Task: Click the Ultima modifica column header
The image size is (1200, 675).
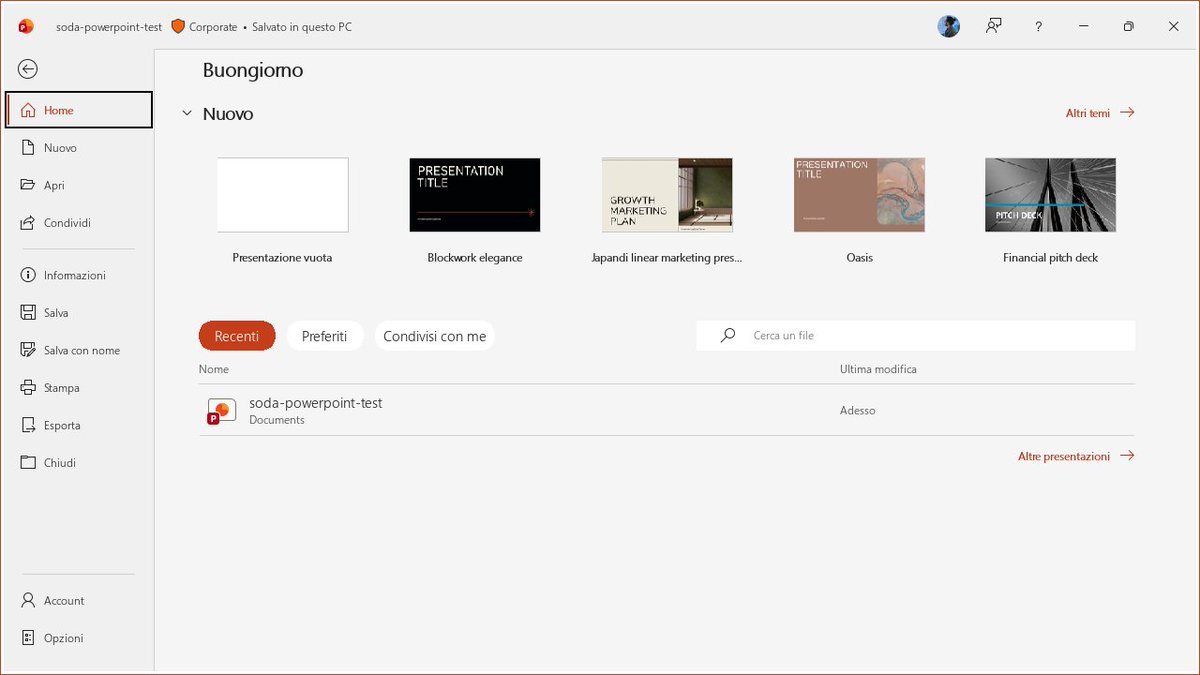Action: 878,369
